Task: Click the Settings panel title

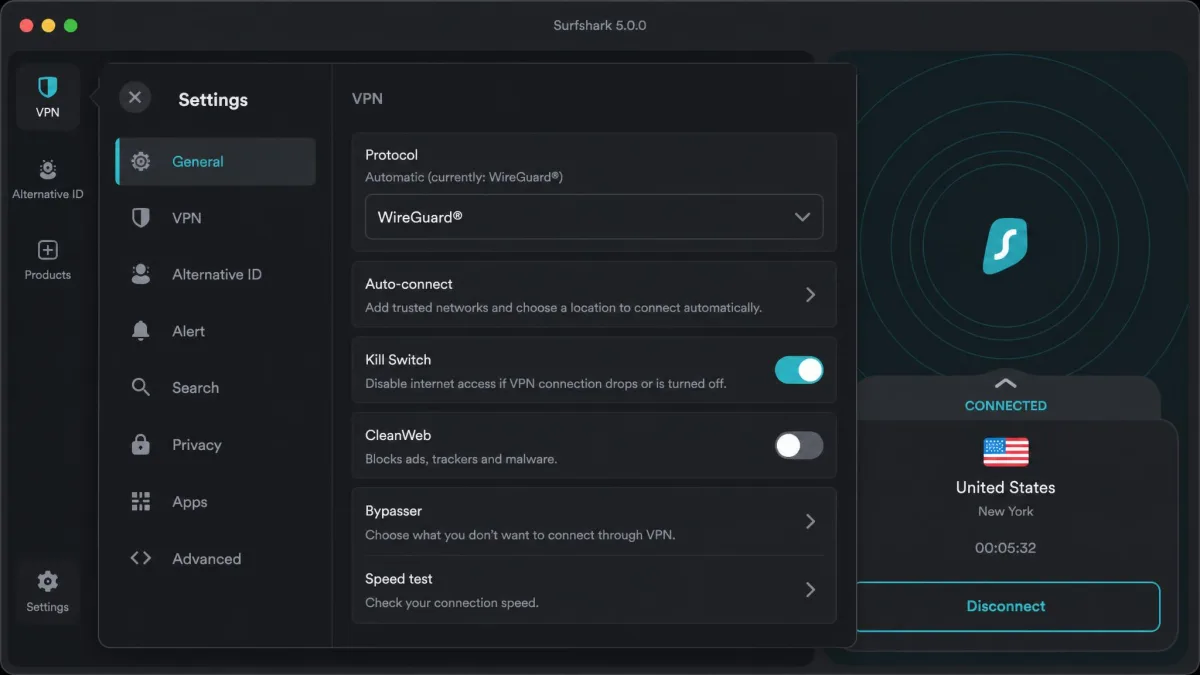Action: pos(213,99)
